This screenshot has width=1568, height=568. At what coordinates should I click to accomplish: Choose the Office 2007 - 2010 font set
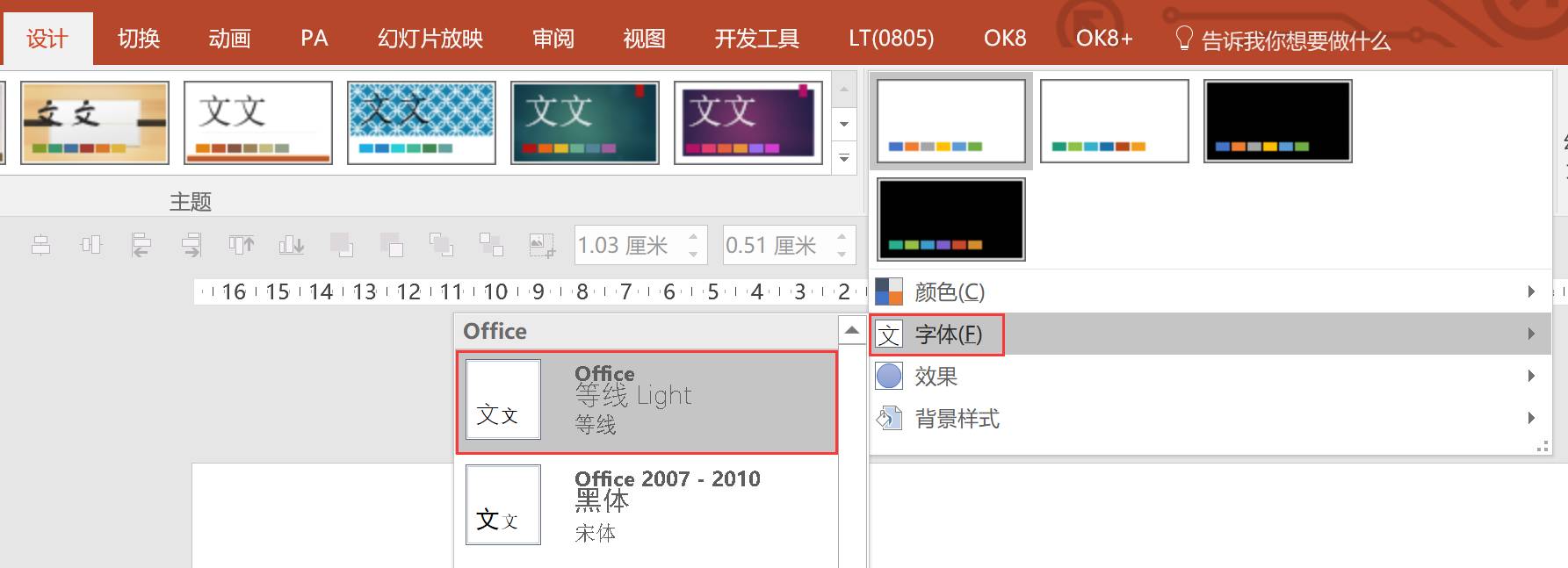[647, 506]
